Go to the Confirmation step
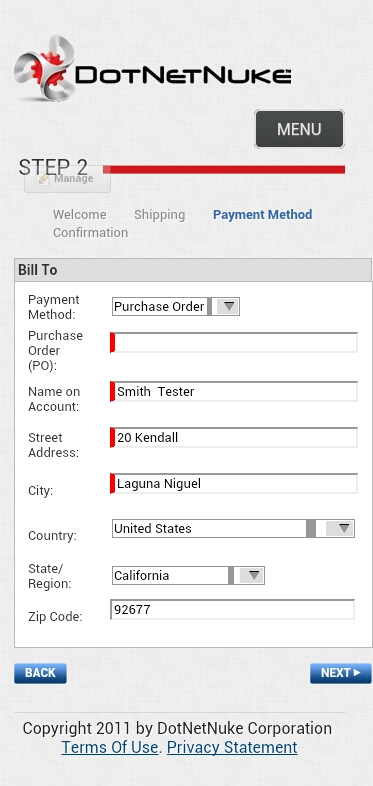This screenshot has width=373, height=786. click(x=91, y=233)
